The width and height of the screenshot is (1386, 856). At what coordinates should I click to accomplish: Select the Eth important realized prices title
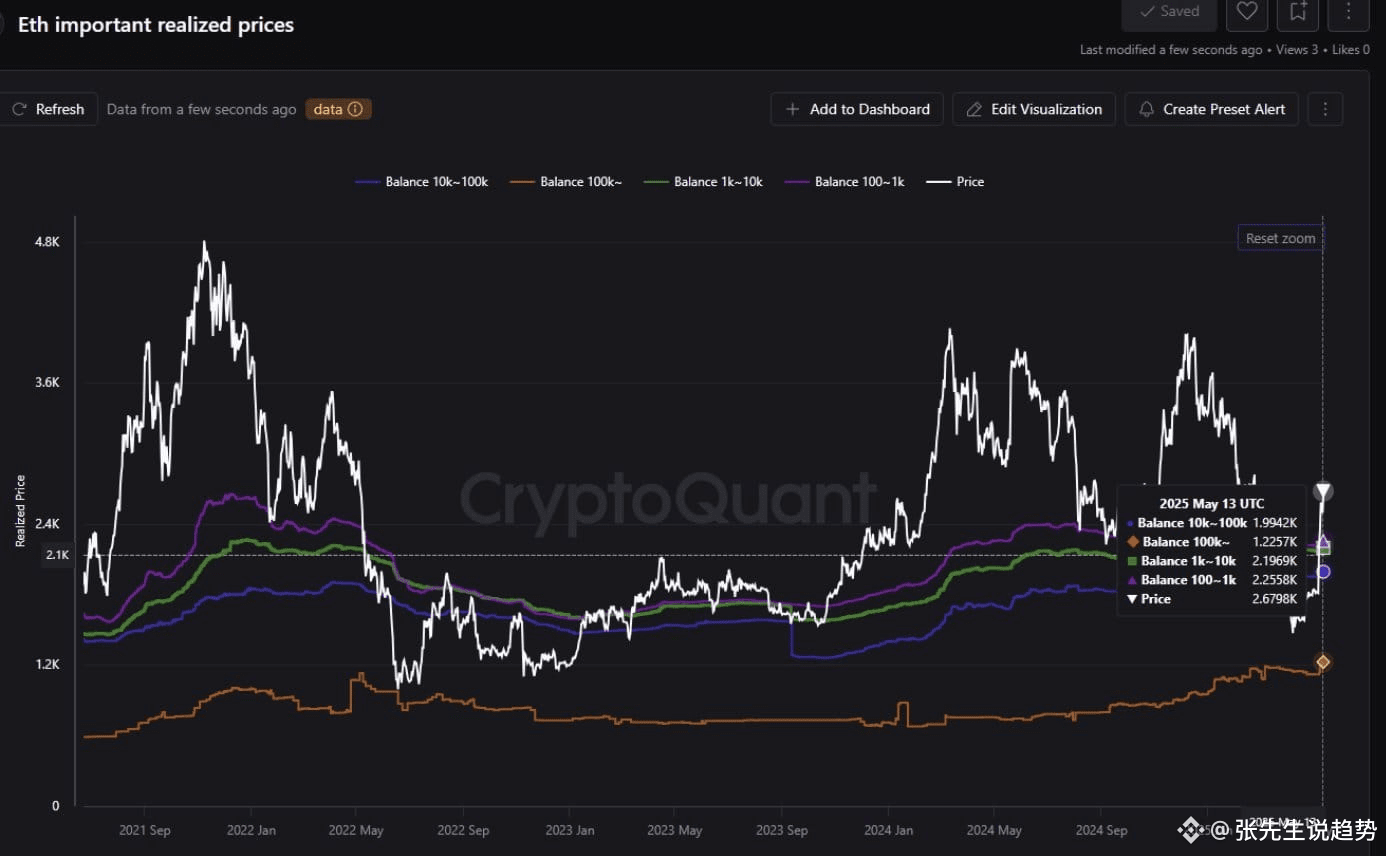point(155,24)
